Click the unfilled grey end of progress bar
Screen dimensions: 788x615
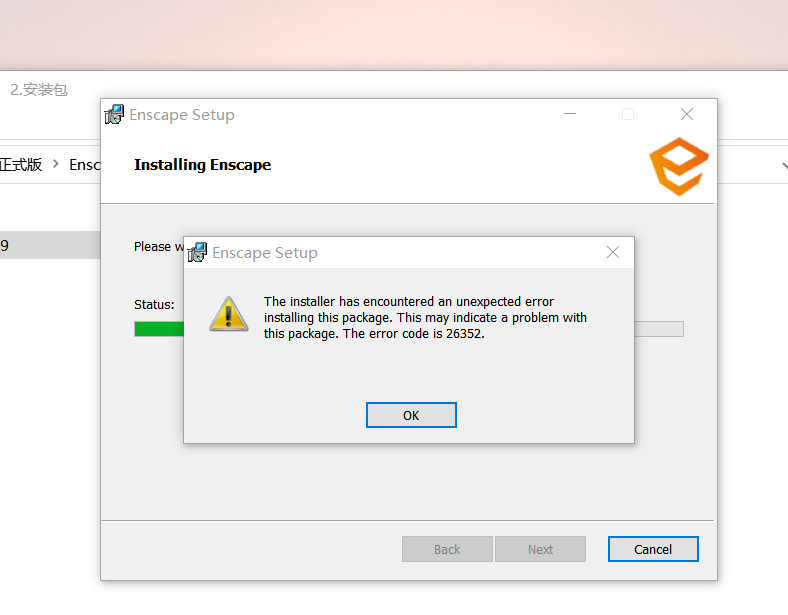tap(659, 329)
